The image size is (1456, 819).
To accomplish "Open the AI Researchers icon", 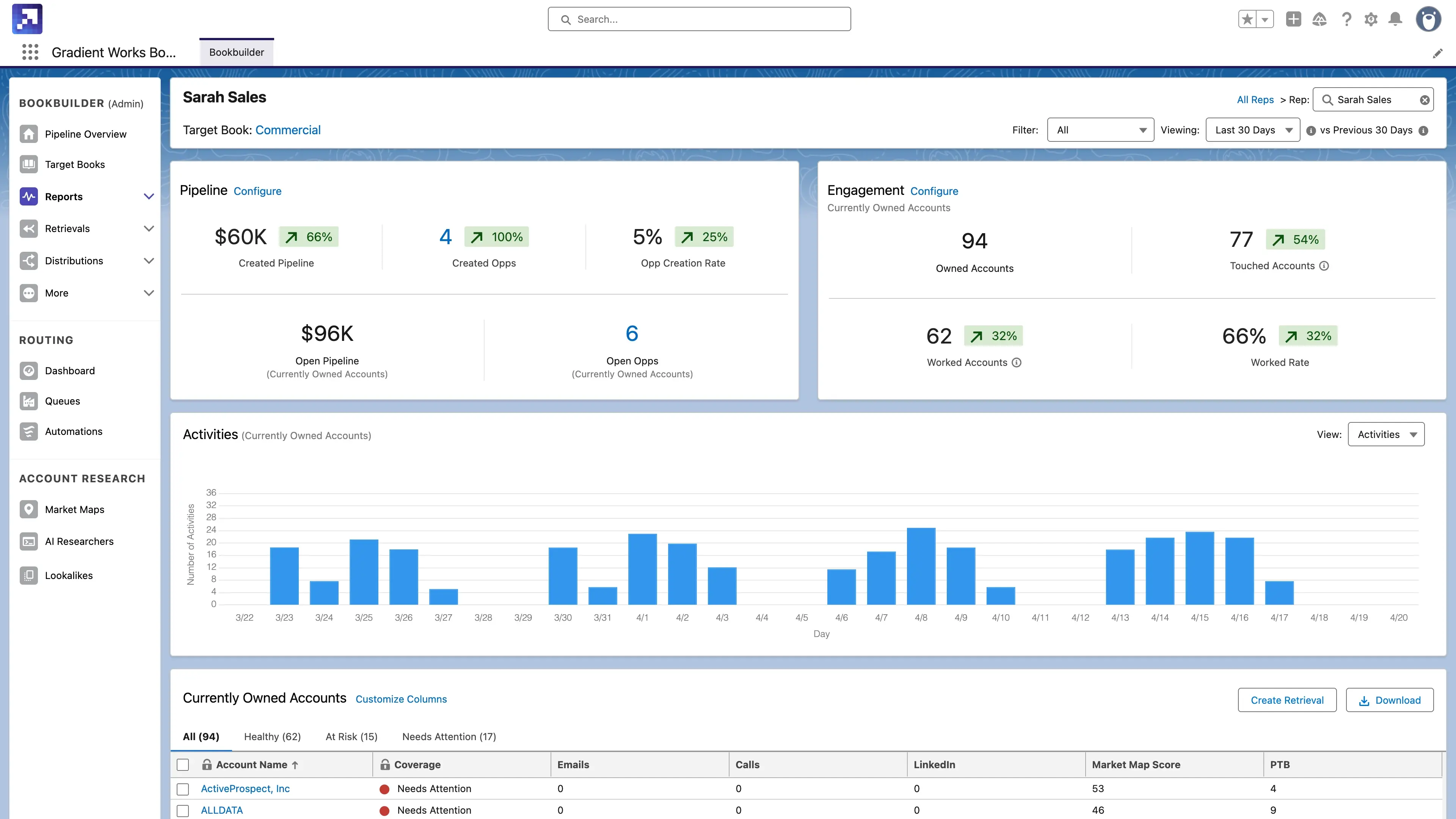I will coord(28,541).
